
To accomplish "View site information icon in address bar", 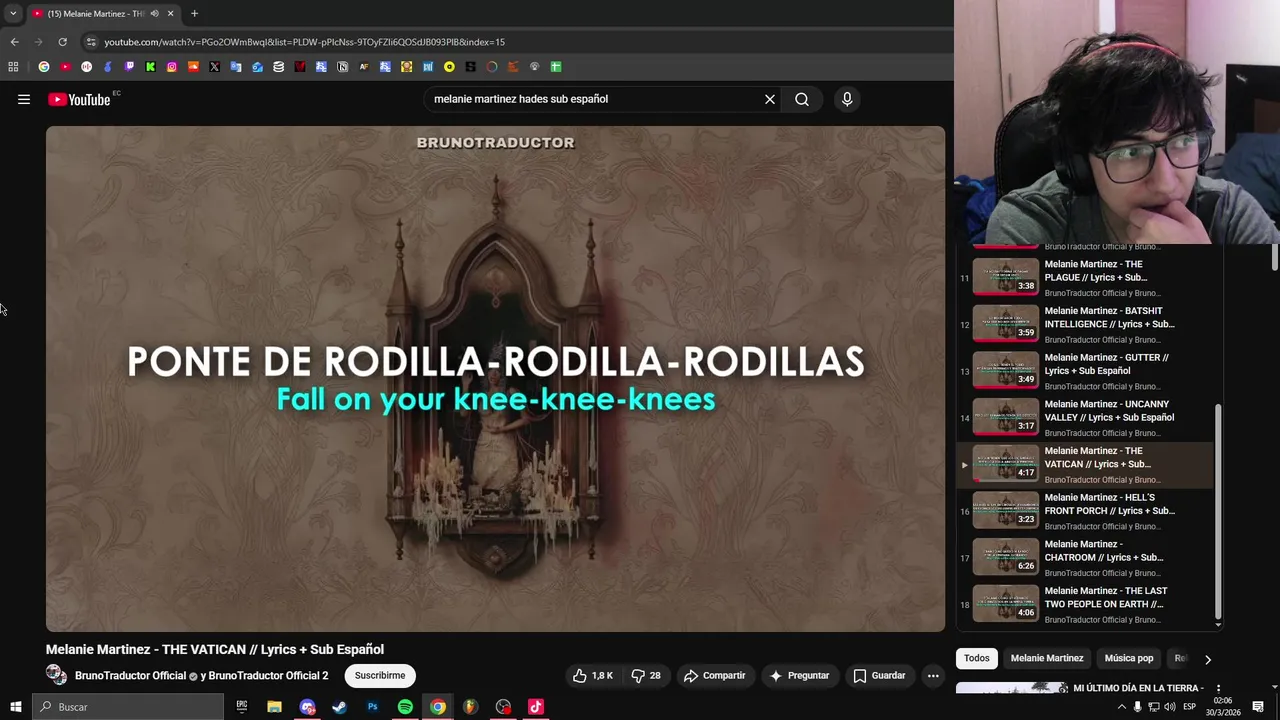I will (91, 42).
